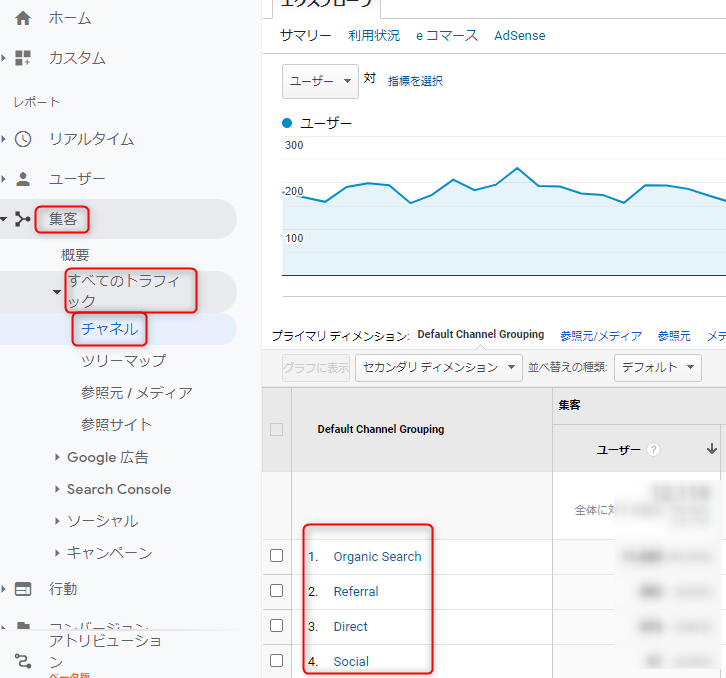Click the 指標を選択 link
Image resolution: width=726 pixels, height=678 pixels.
(x=415, y=81)
